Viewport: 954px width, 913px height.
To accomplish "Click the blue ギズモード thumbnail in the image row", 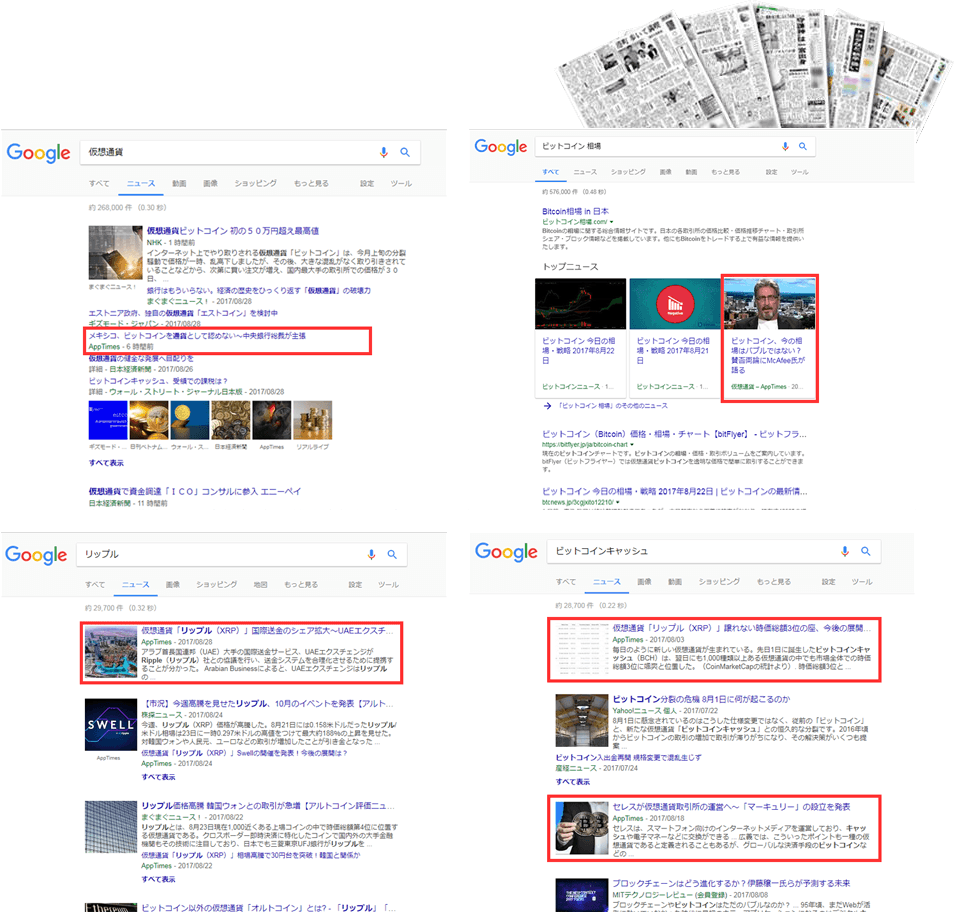I will point(108,420).
